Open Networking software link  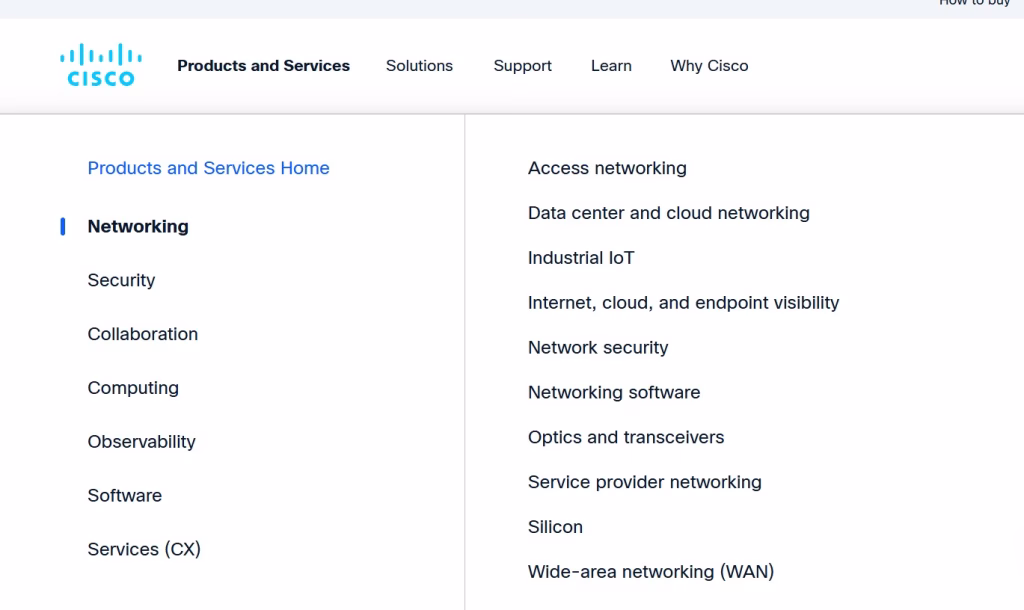[x=614, y=393]
